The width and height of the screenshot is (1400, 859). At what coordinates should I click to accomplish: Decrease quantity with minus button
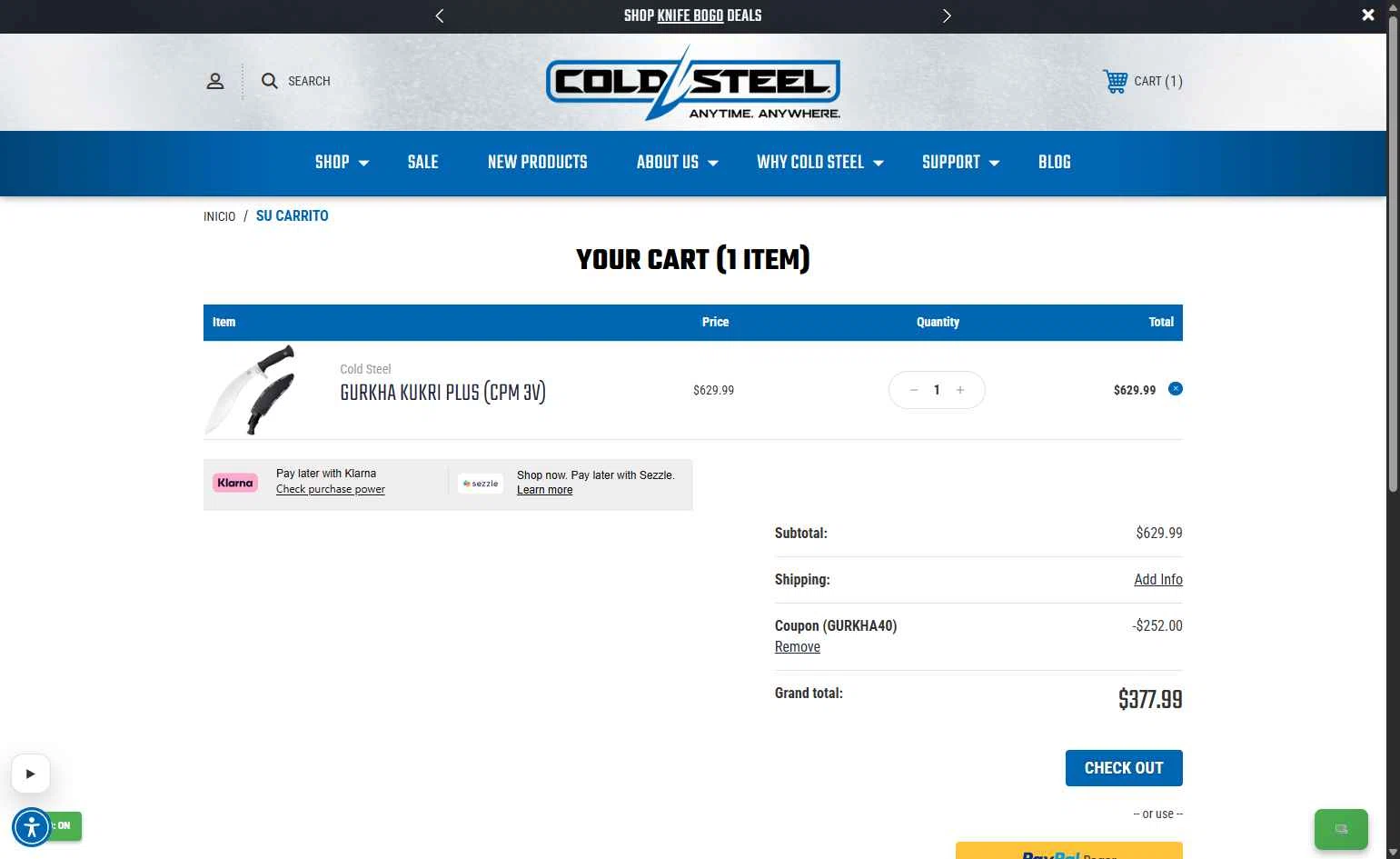[x=914, y=390]
